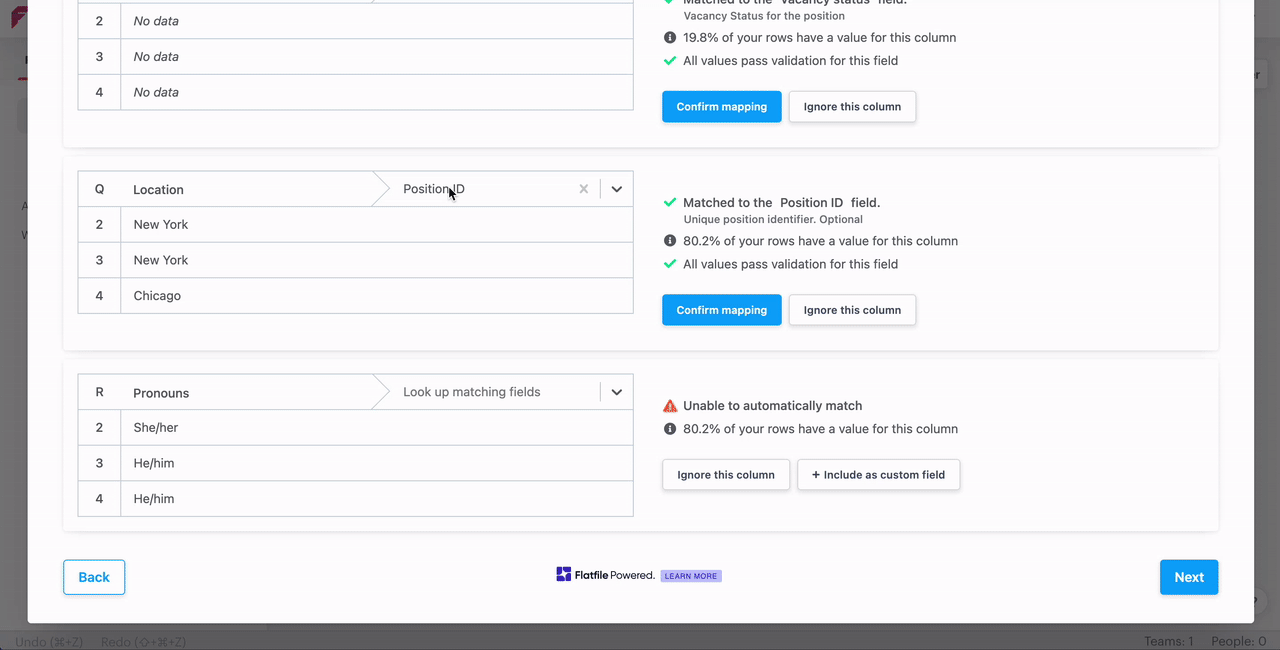Expand the Location field dropdown chevron
This screenshot has height=650, width=1280.
[x=617, y=189]
